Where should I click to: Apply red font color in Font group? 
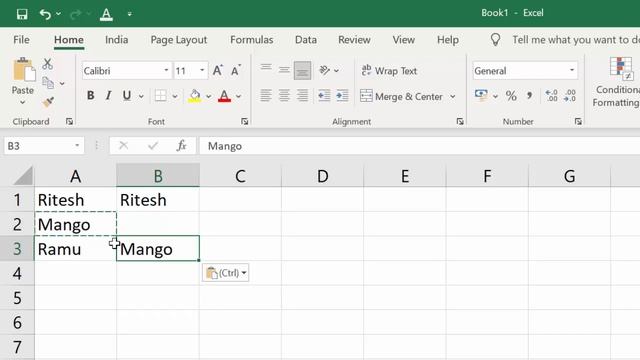click(224, 96)
